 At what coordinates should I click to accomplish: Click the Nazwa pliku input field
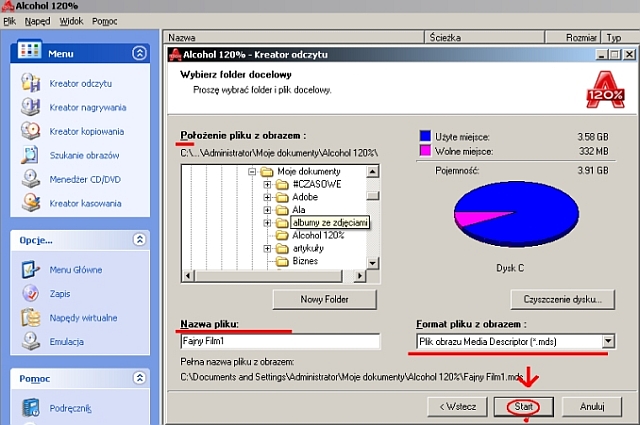(x=280, y=341)
